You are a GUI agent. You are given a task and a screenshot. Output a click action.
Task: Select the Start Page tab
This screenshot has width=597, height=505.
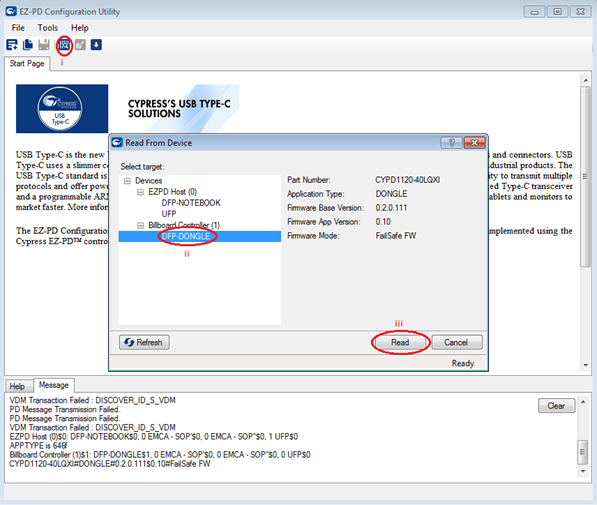(27, 64)
